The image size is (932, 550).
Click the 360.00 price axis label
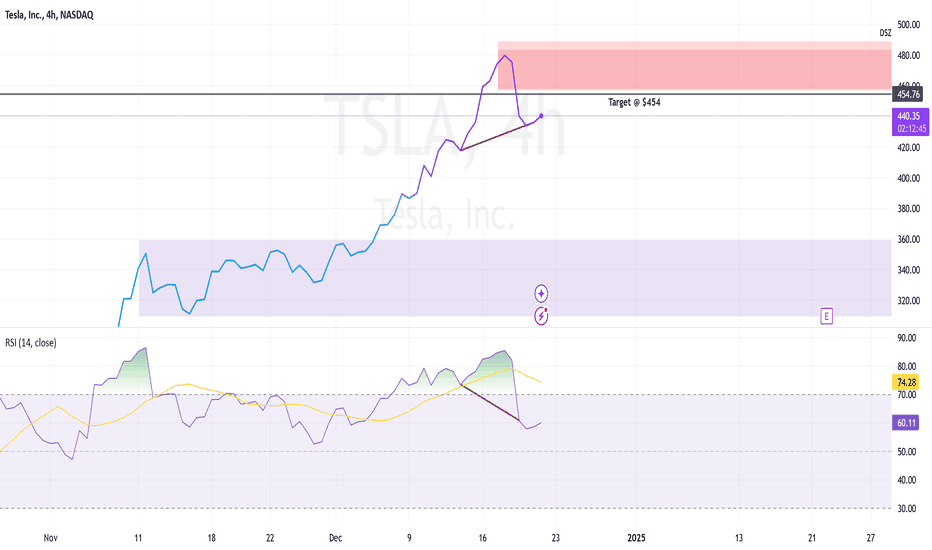(908, 240)
